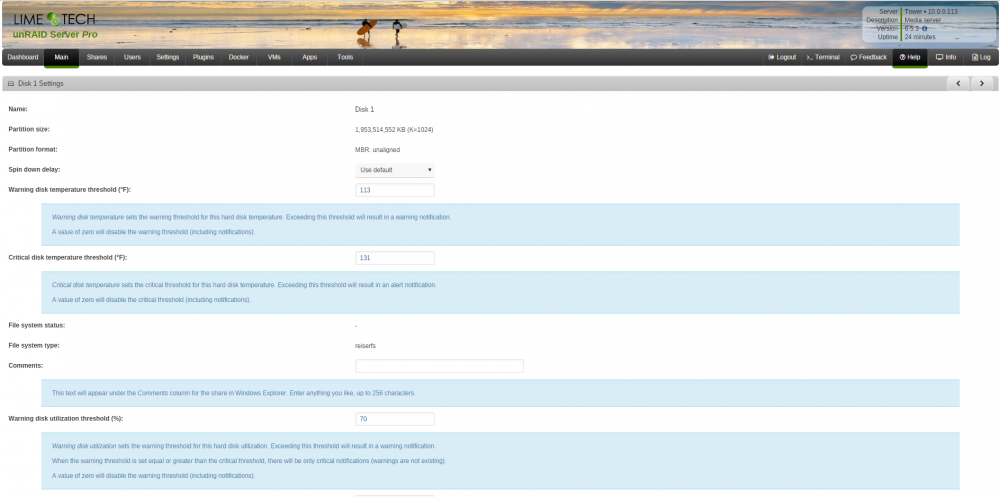Click the 'MBR: unaligned' partition format value
Screen dimensions: 1000x497
click(377, 149)
